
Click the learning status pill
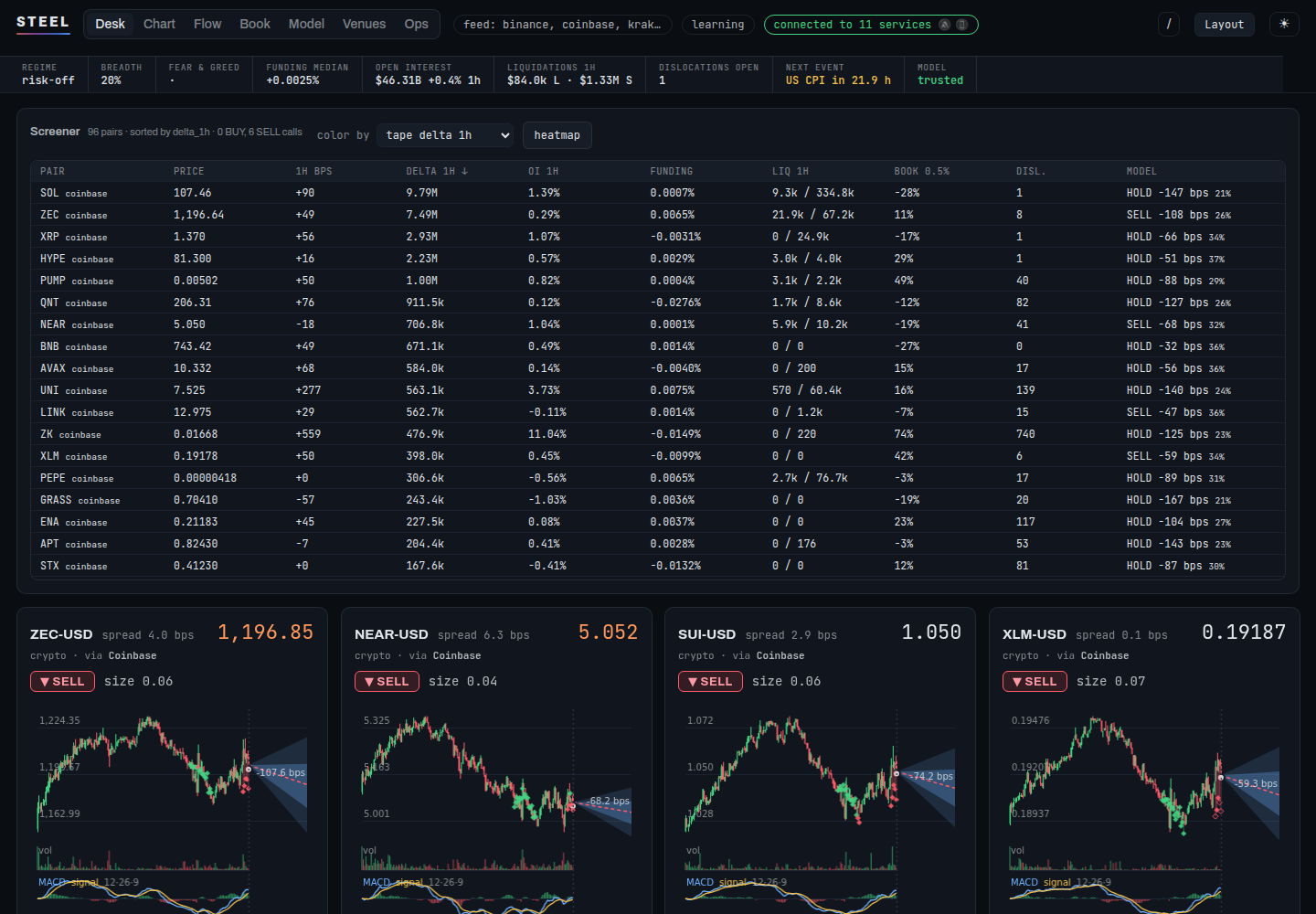[718, 25]
